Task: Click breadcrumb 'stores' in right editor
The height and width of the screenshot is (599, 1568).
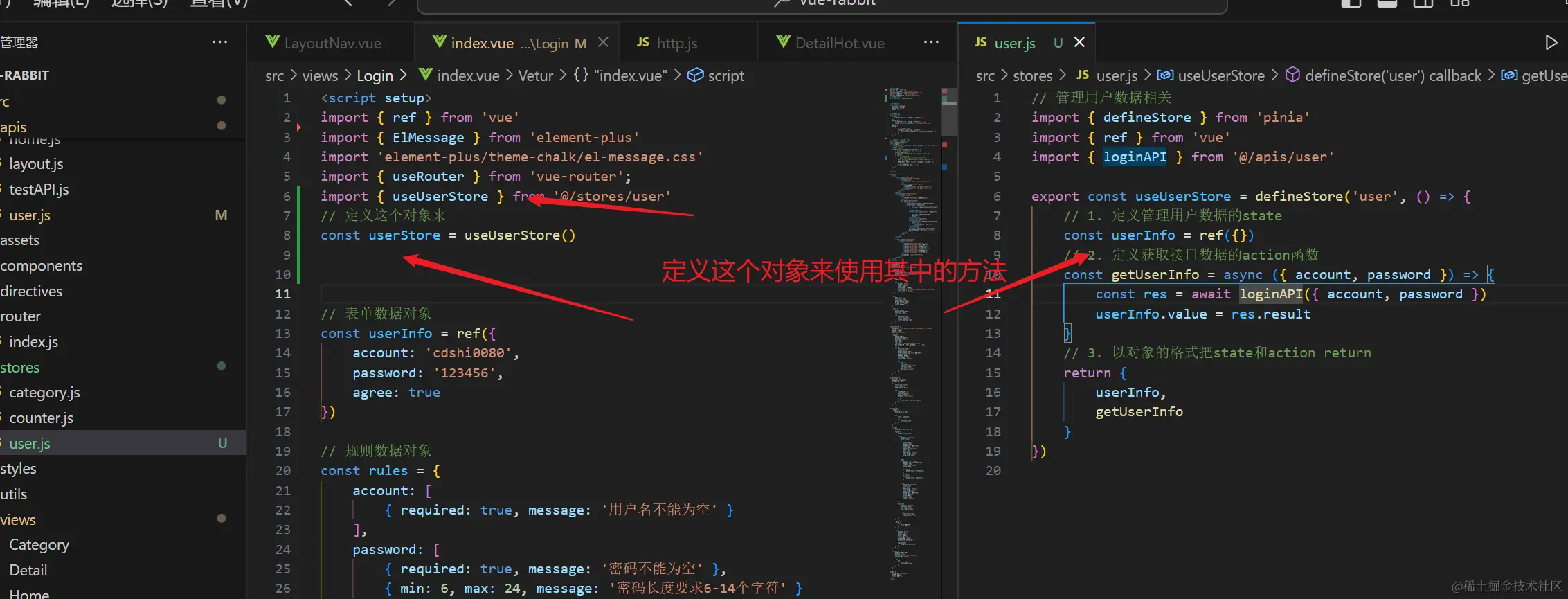Action: coord(1032,75)
